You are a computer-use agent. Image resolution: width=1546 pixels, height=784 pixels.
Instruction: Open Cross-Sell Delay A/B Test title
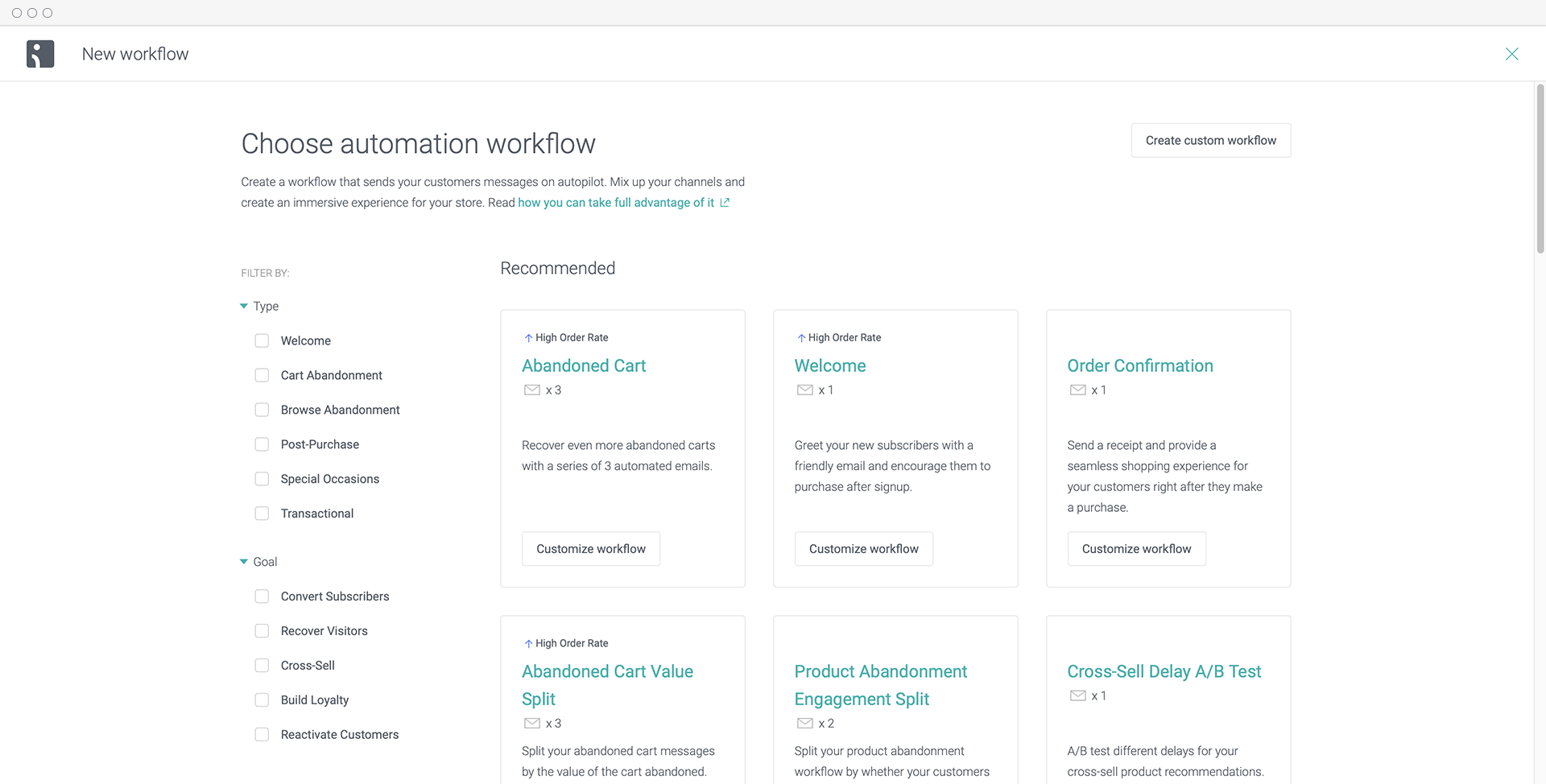coord(1164,671)
